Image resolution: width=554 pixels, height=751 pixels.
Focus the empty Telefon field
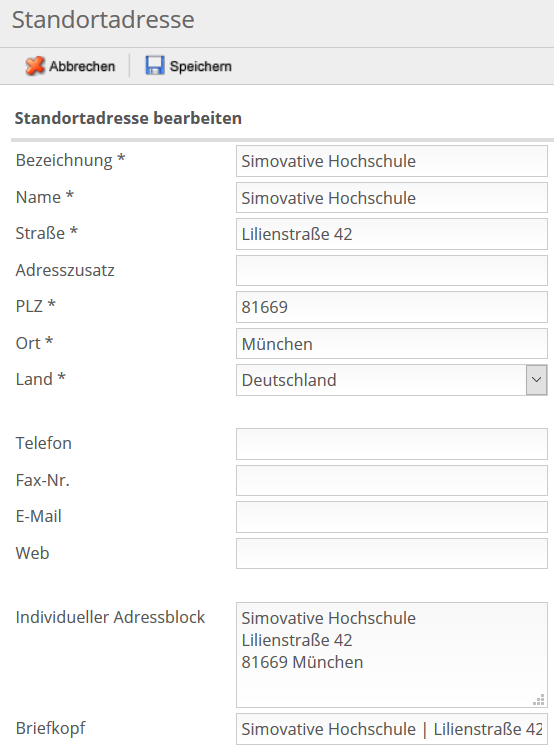(x=392, y=444)
